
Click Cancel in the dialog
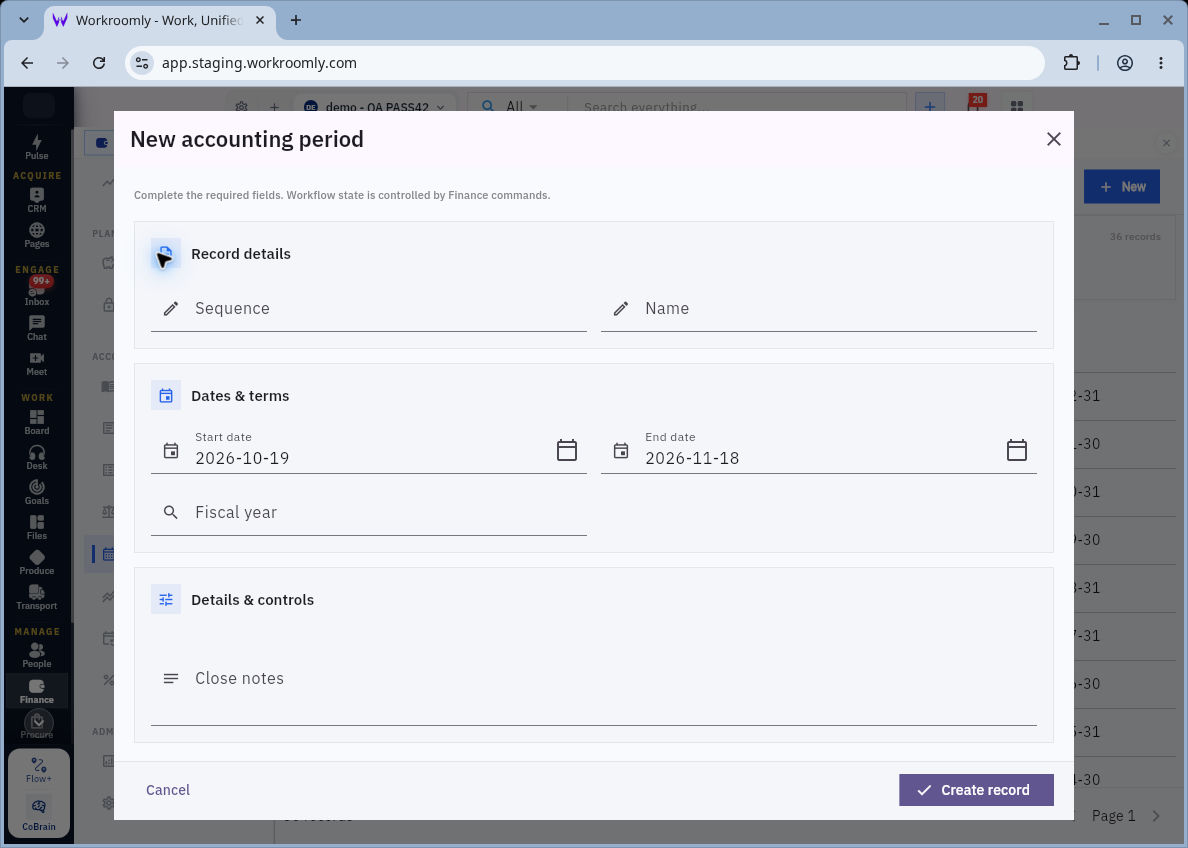coord(167,790)
